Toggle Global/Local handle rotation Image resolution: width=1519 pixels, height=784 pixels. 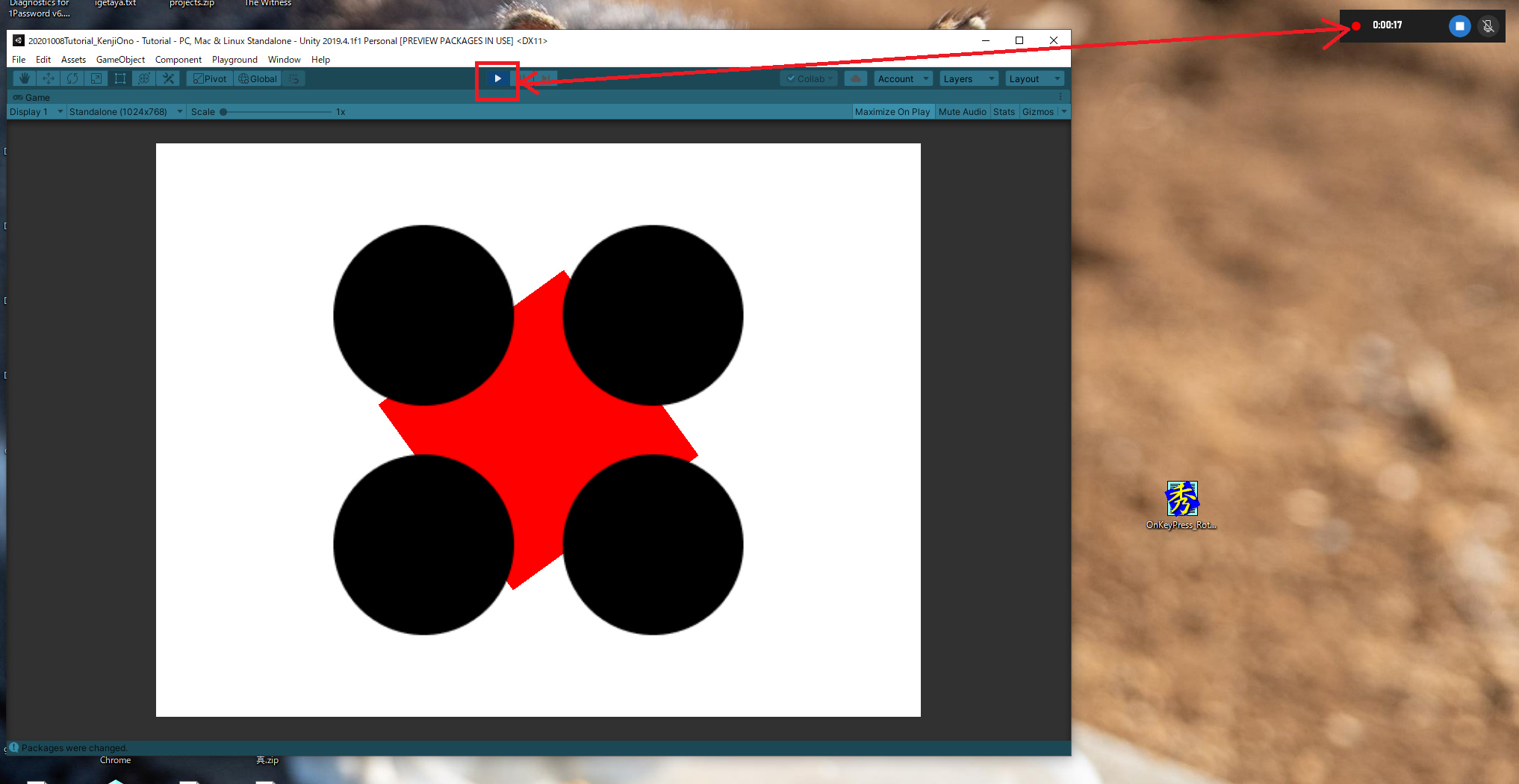[x=258, y=78]
